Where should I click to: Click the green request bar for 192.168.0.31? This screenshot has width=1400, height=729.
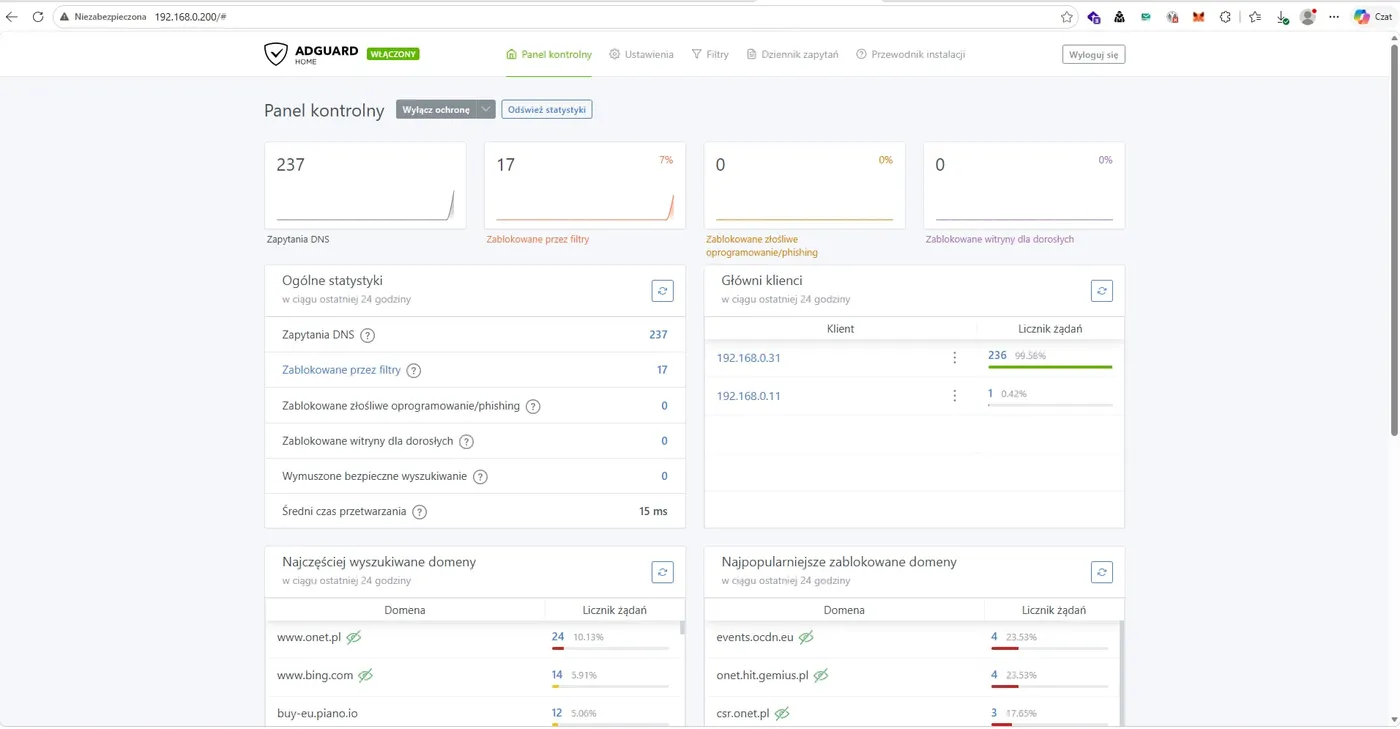[1050, 367]
